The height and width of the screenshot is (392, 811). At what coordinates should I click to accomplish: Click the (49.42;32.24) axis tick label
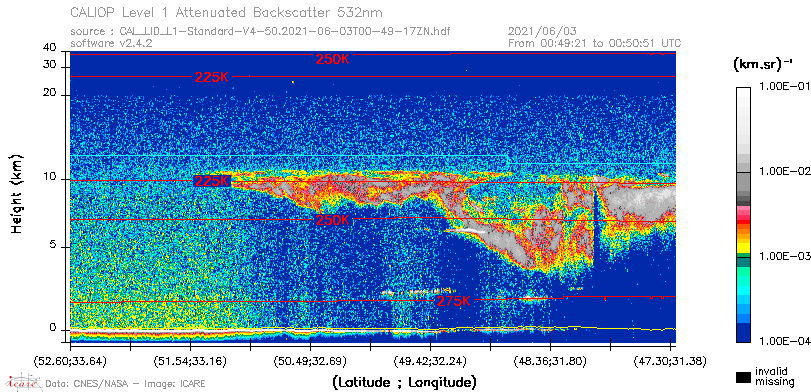(431, 360)
